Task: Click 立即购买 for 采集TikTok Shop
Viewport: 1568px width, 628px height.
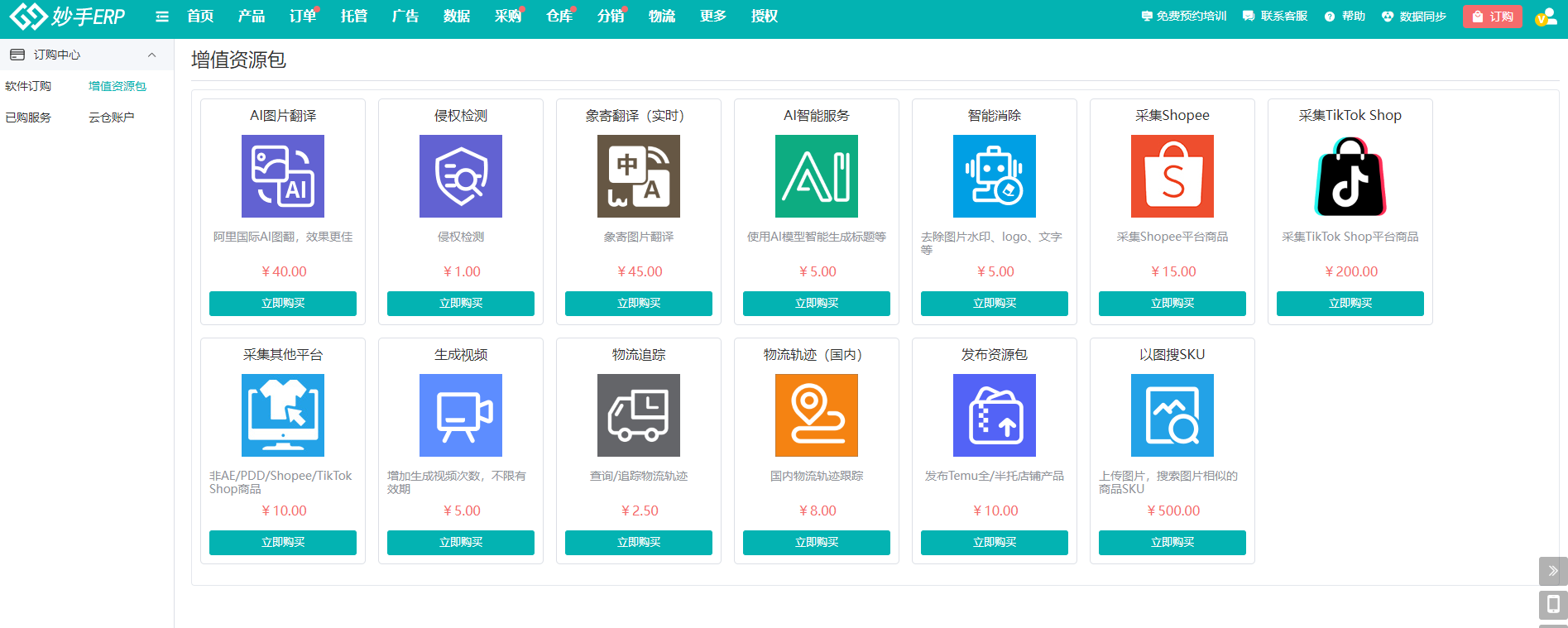Action: 1350,304
